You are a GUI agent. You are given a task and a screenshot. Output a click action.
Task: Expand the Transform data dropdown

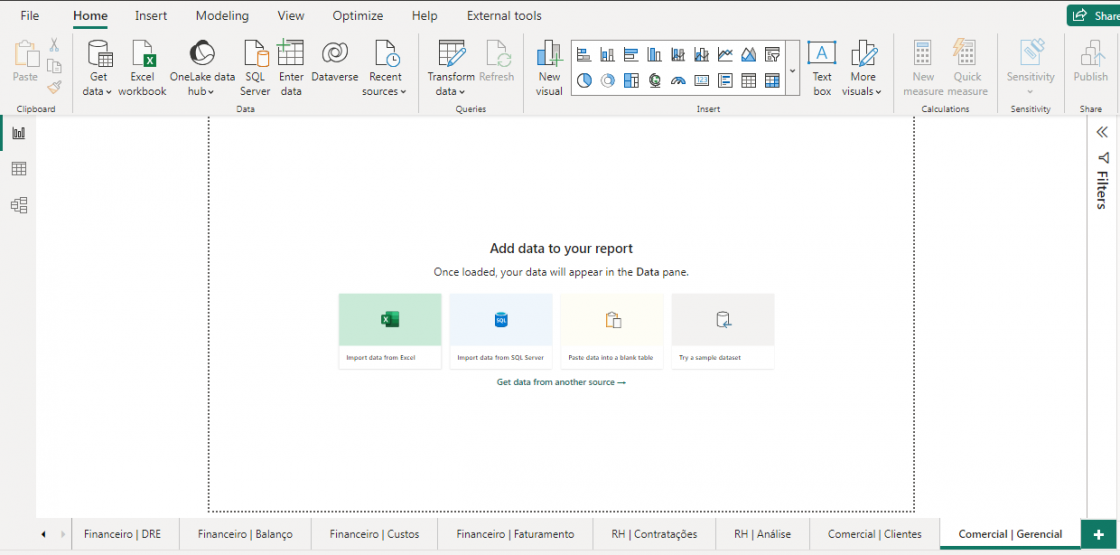tap(451, 91)
